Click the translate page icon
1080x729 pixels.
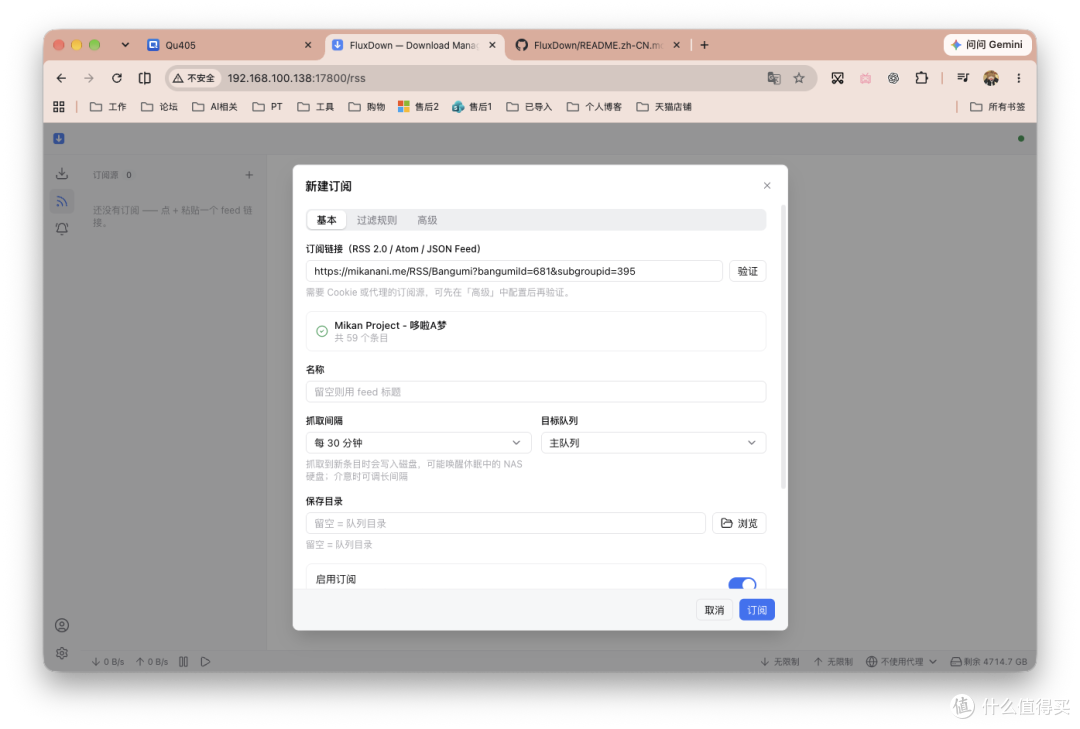click(774, 78)
